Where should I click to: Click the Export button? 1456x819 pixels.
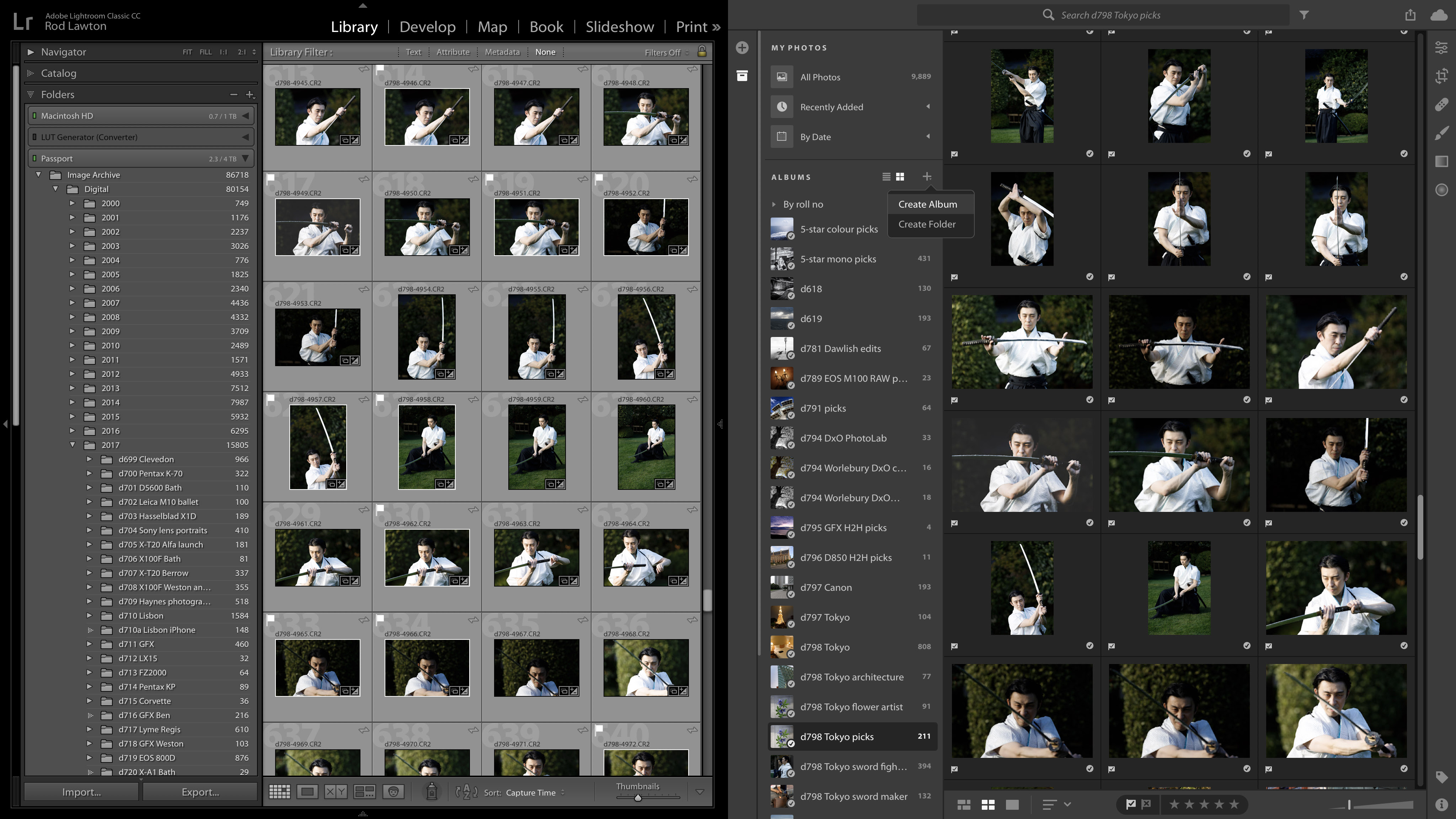click(200, 792)
